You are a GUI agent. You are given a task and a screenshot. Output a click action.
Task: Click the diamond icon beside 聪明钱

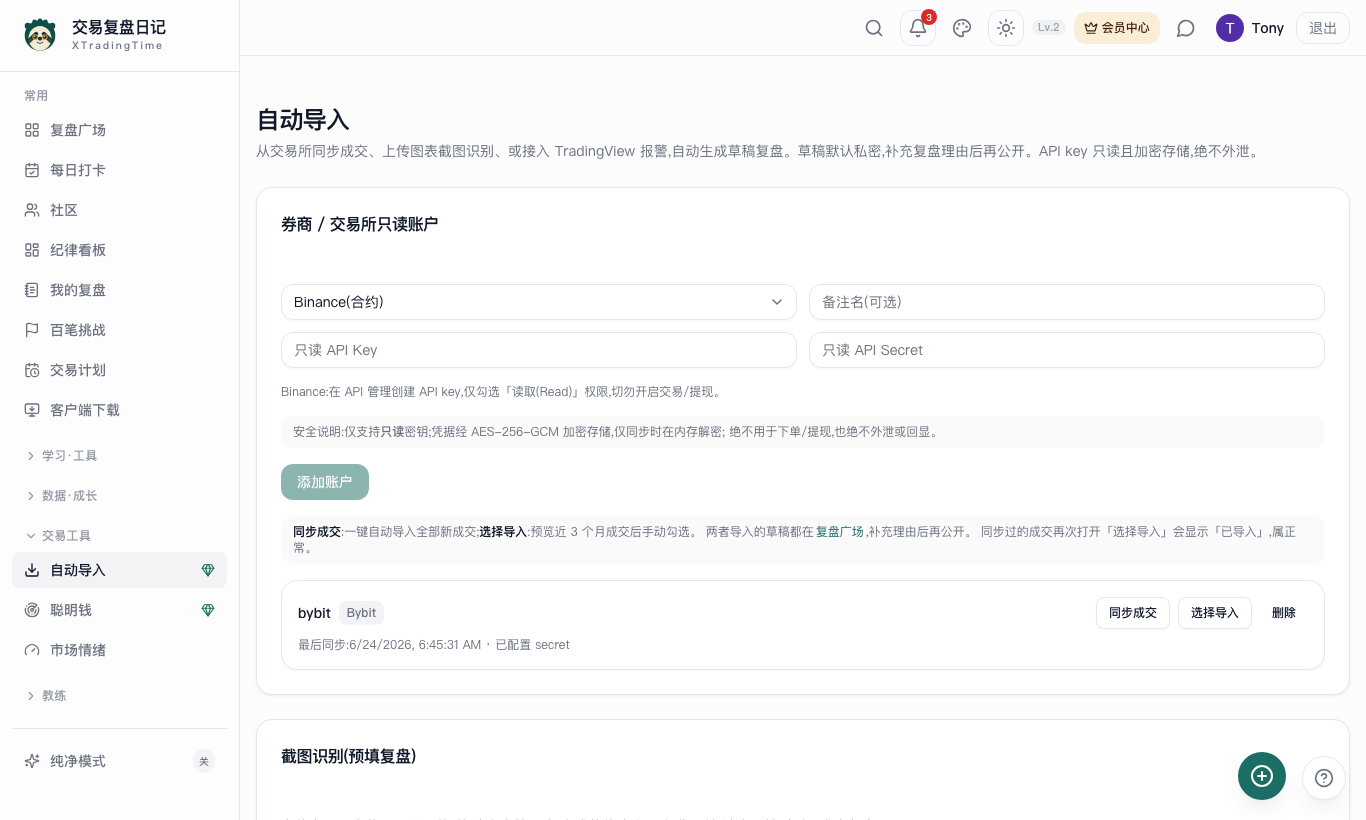(208, 610)
